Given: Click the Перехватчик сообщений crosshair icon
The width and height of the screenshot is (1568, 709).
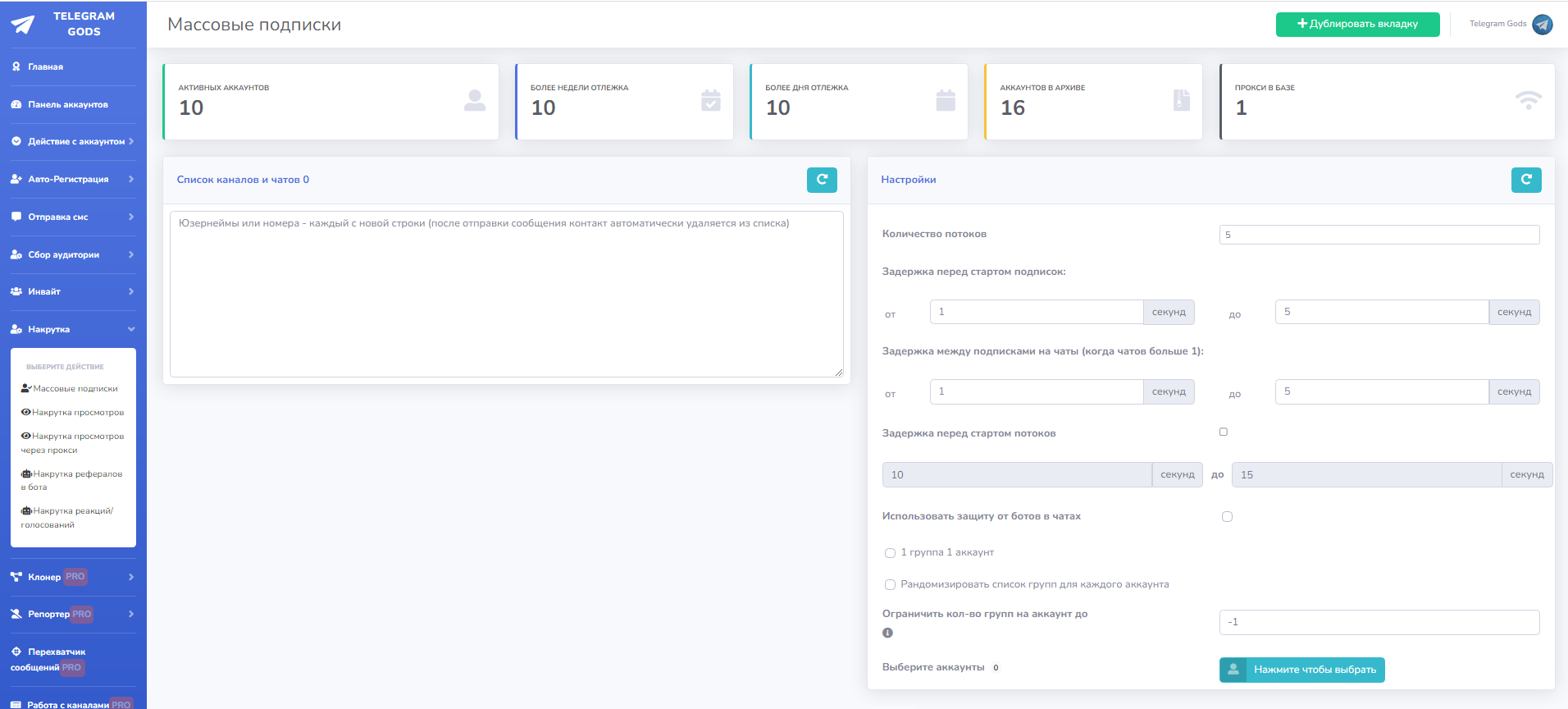Looking at the screenshot, I should point(16,652).
